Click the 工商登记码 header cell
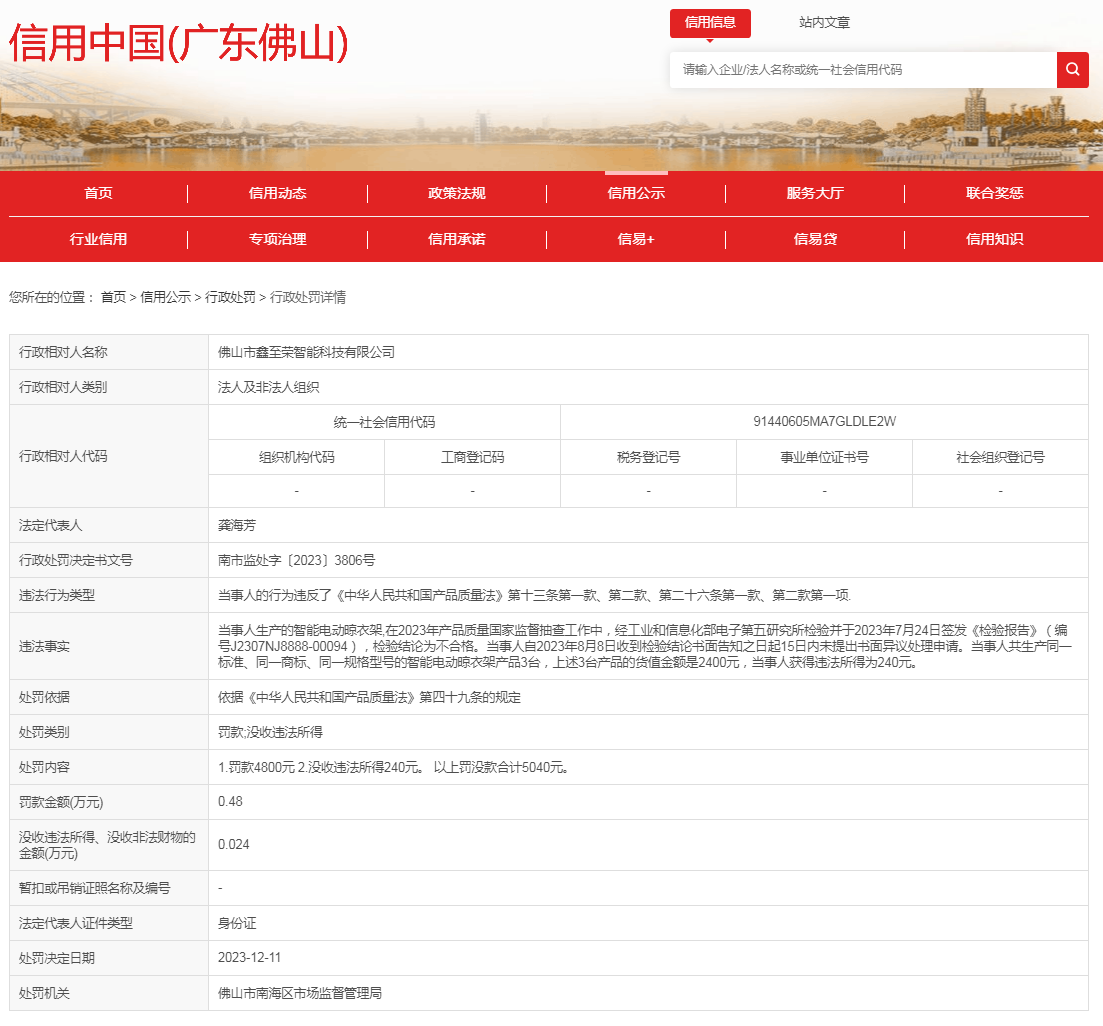 472,457
